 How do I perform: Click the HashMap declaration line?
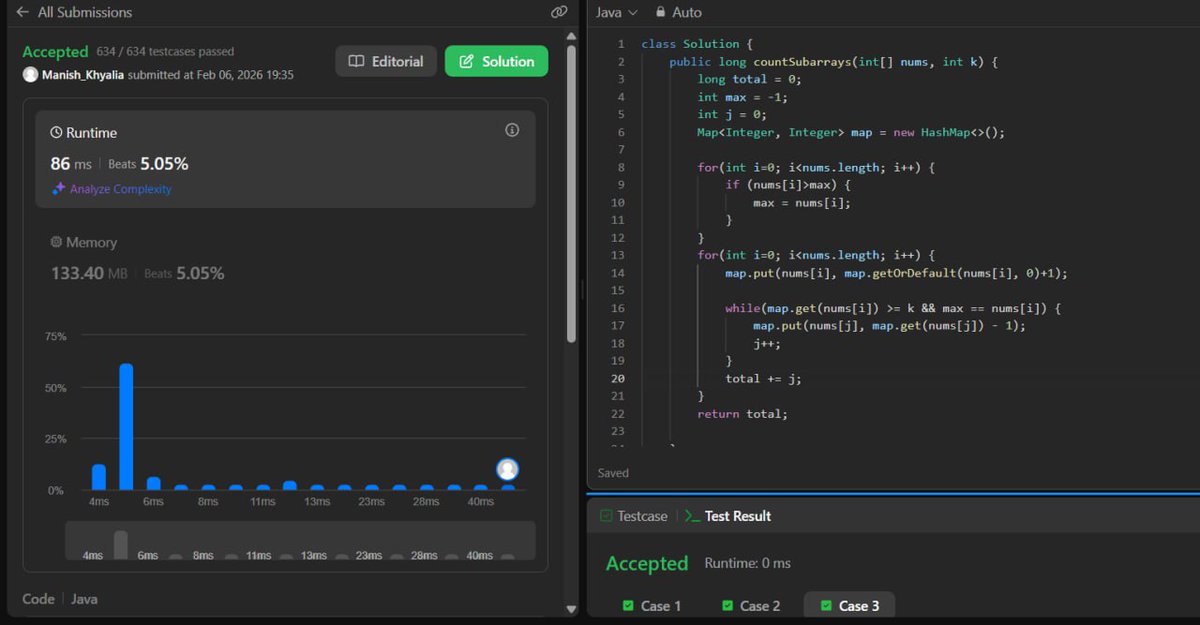point(850,132)
